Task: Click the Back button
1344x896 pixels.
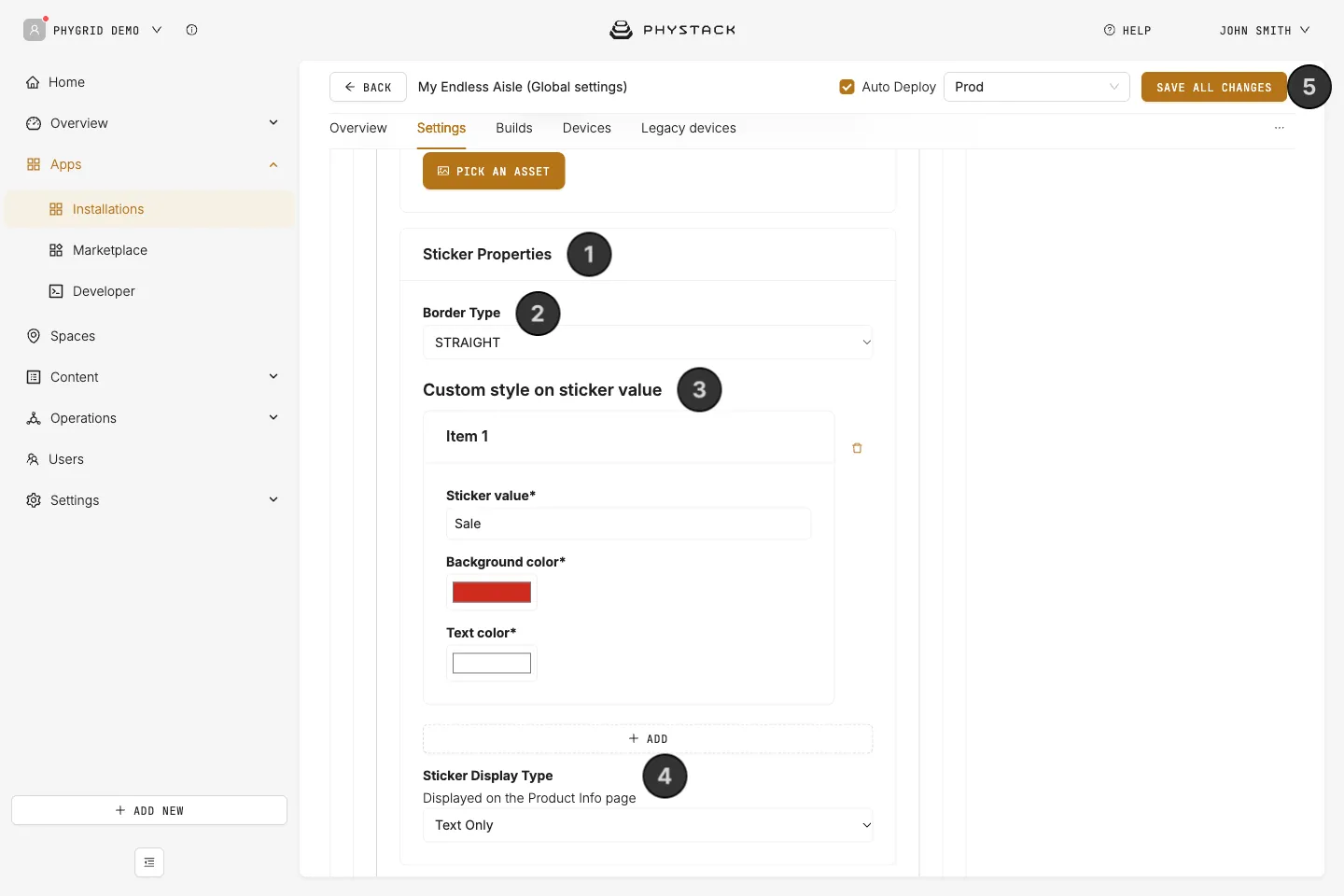Action: tap(368, 87)
